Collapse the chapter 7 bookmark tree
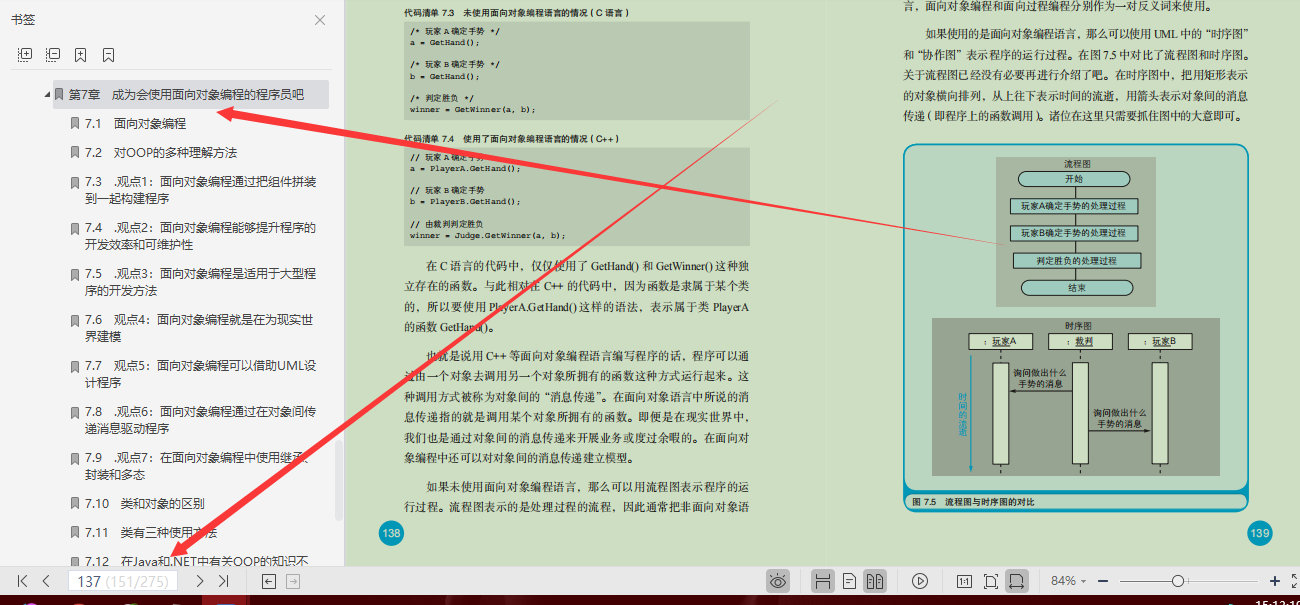This screenshot has height=605, width=1300. click(x=45, y=93)
